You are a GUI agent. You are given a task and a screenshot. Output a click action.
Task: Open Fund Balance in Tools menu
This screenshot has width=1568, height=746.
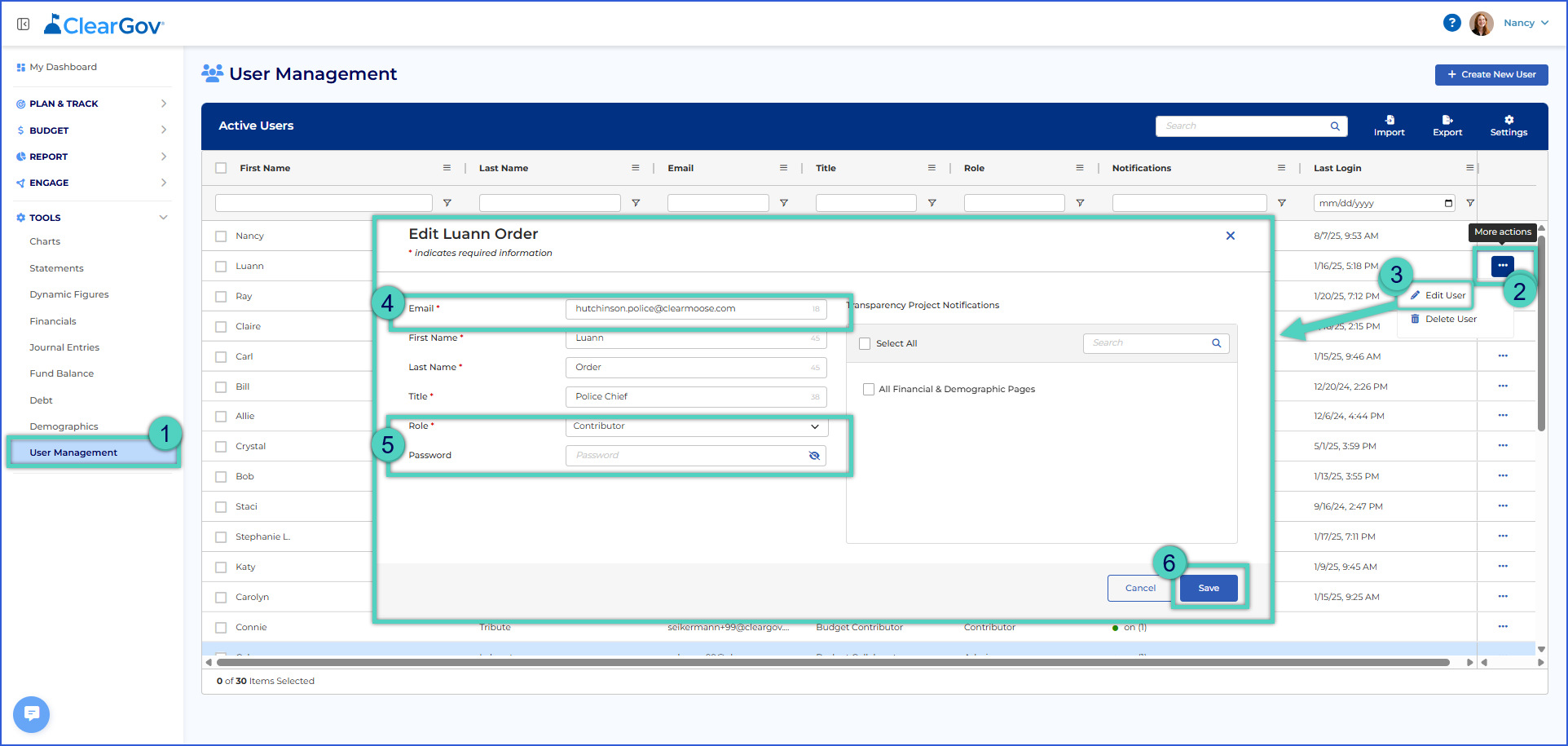tap(62, 373)
